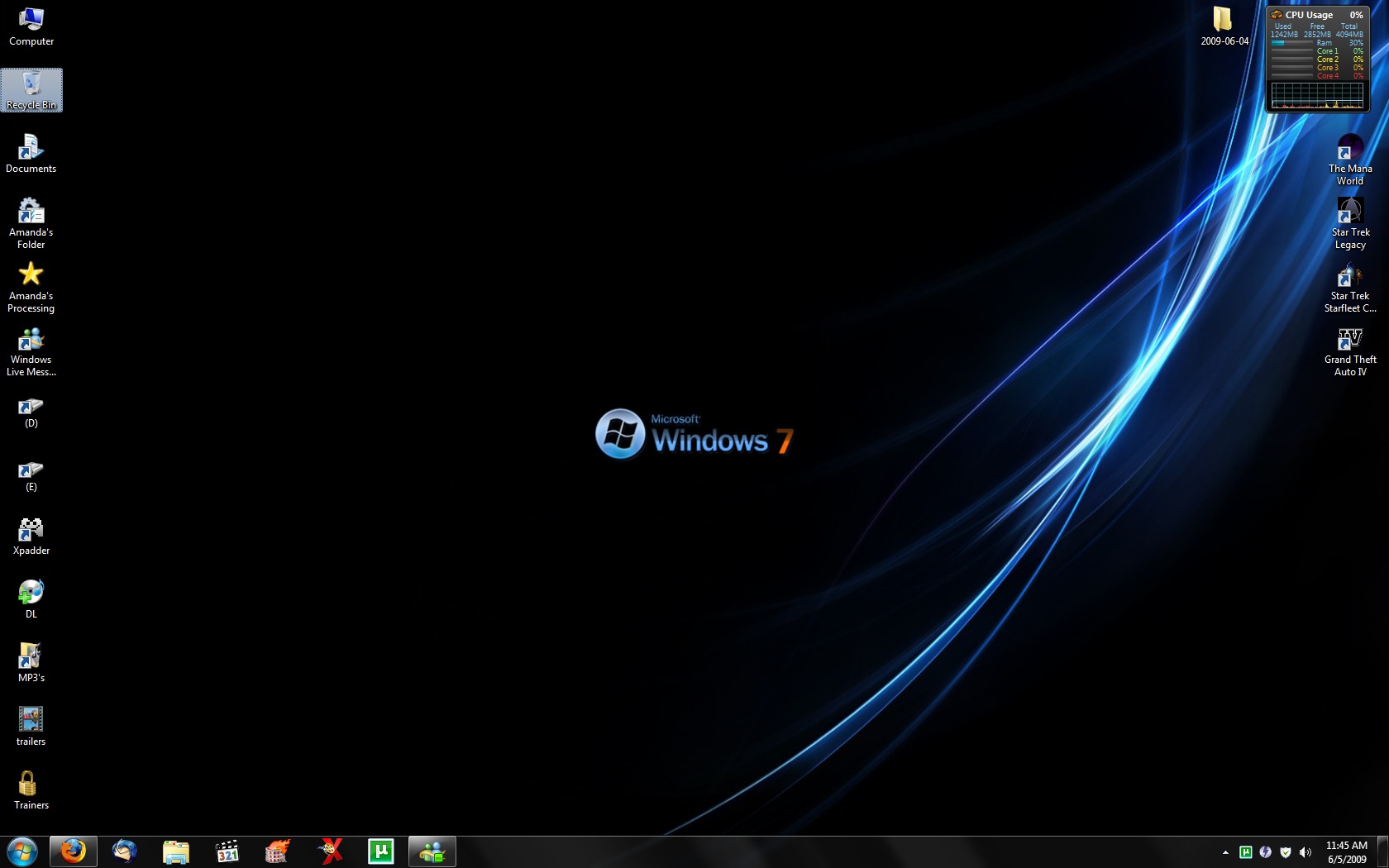
Task: Switch to Windows Live Messenger taskbar button
Action: click(x=432, y=851)
